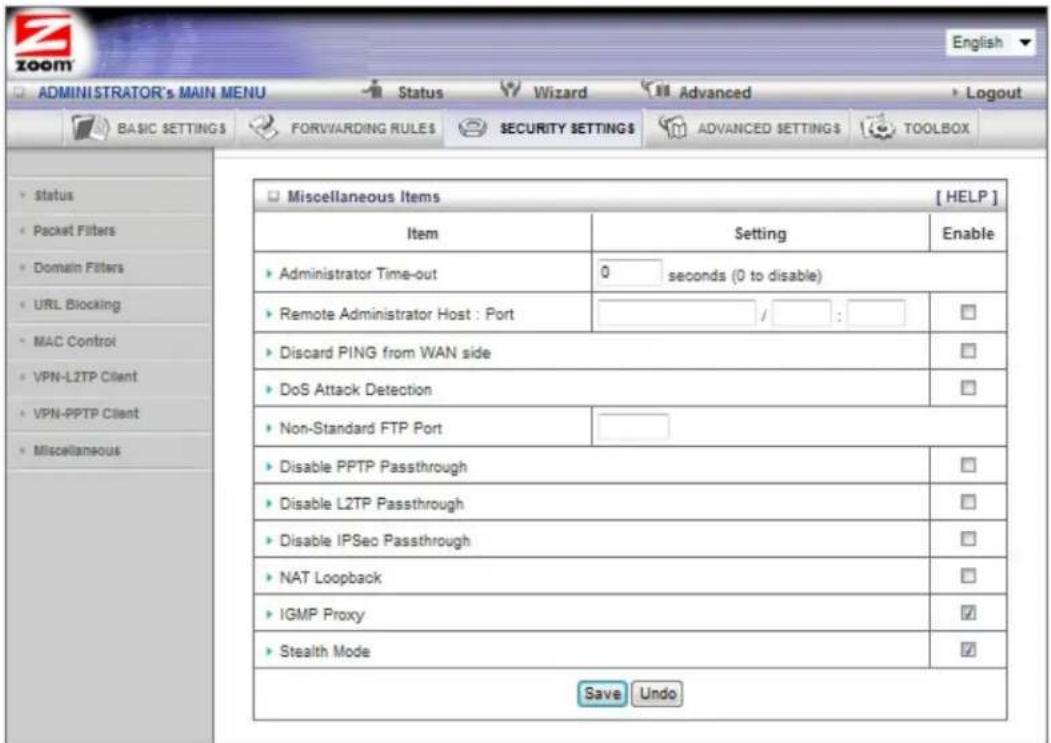1051x743 pixels.
Task: Uncheck the Stealth Mode checkbox
Action: pos(968,650)
